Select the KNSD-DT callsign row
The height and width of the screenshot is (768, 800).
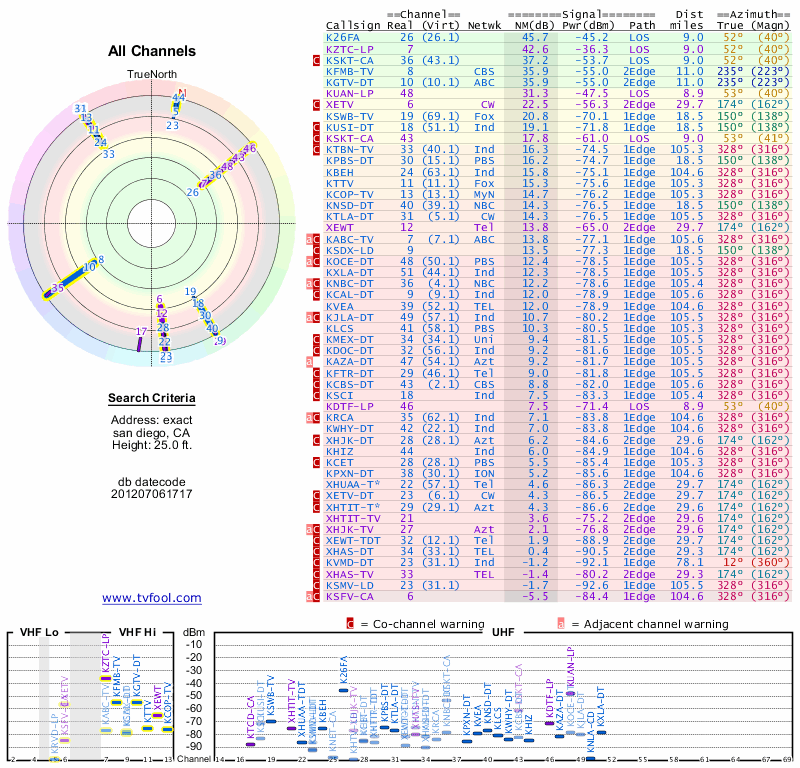(558, 206)
